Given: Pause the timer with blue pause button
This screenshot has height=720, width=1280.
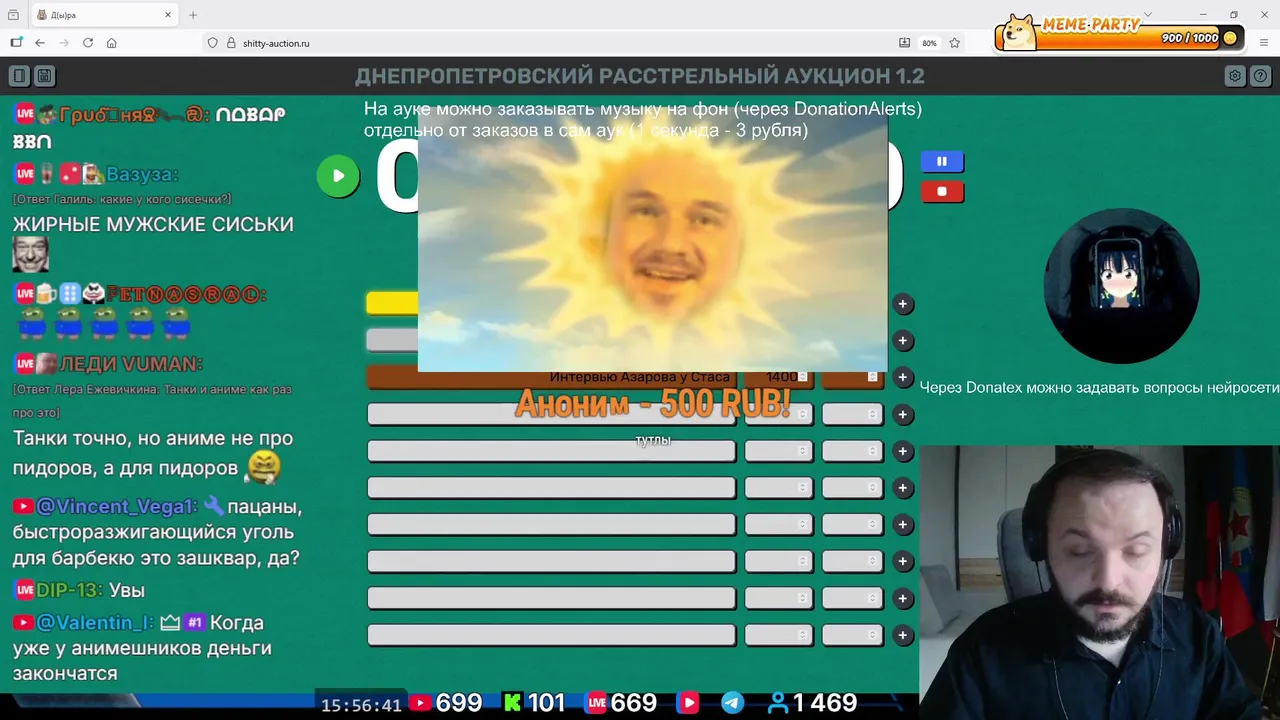Looking at the screenshot, I should (x=942, y=161).
